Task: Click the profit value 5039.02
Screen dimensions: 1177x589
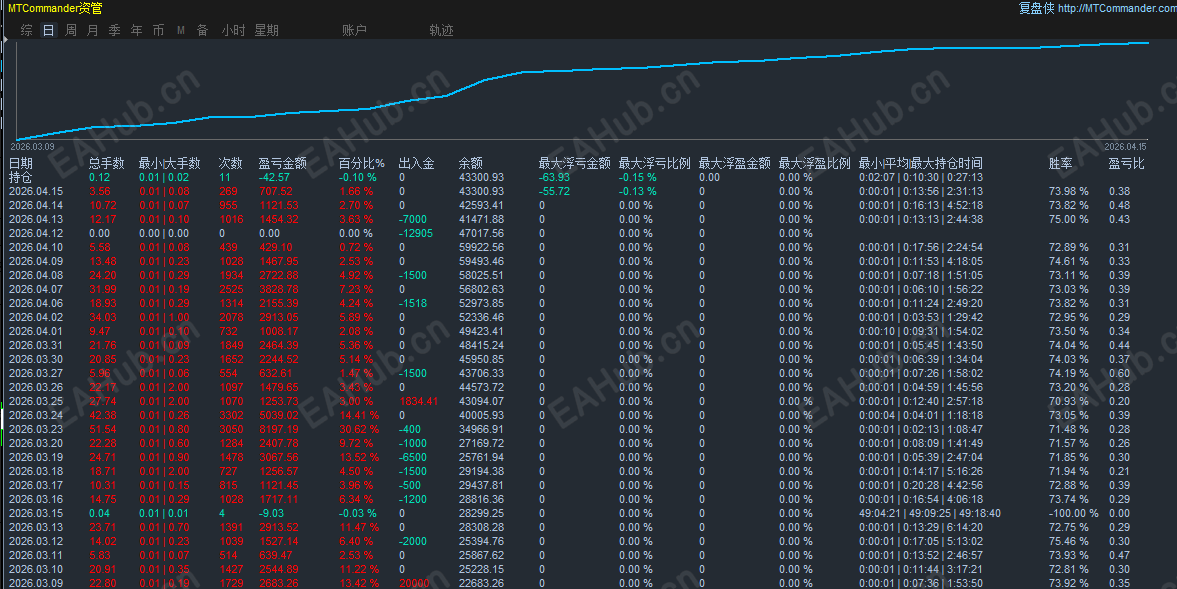Action: (278, 415)
